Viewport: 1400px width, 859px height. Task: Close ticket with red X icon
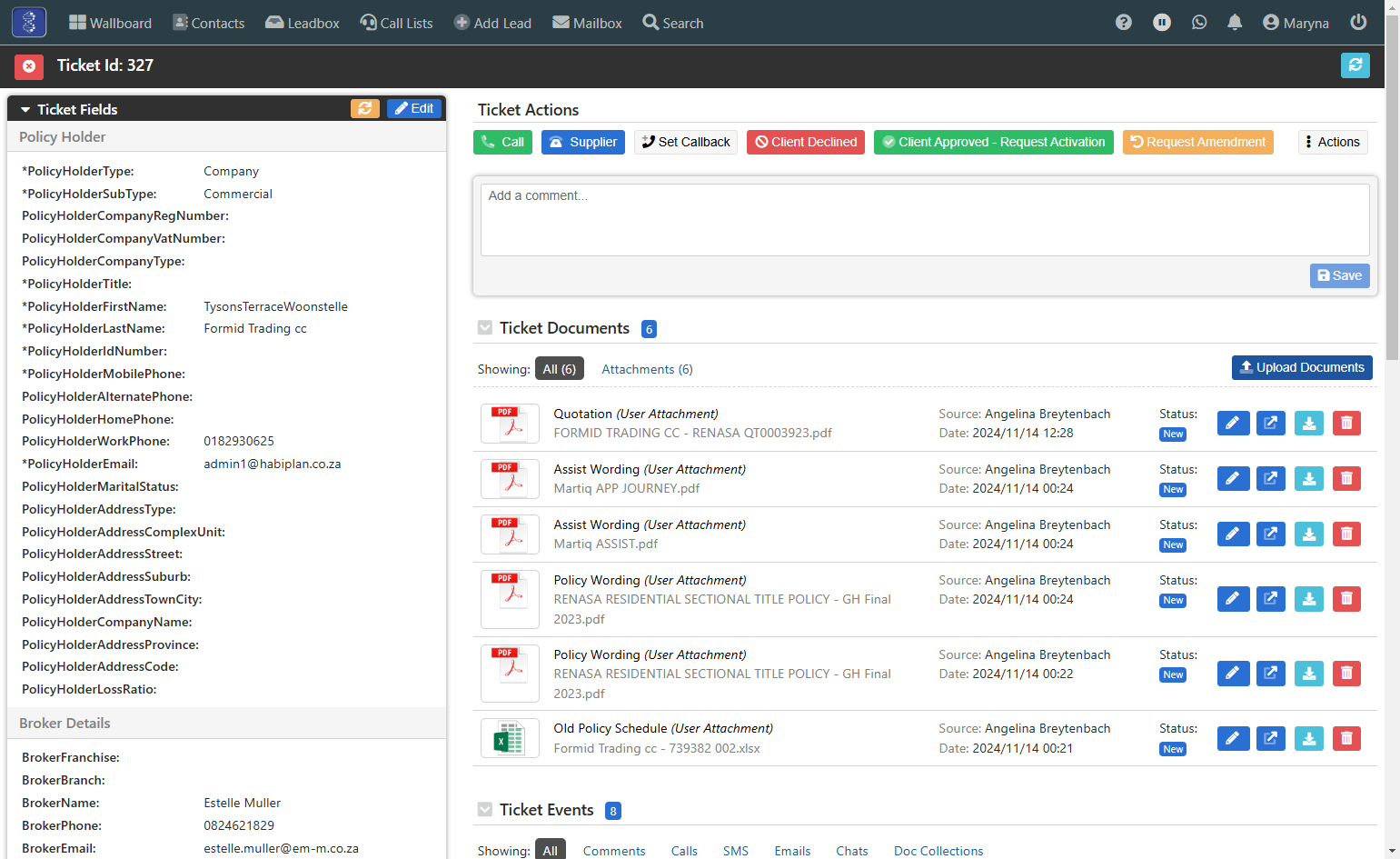click(x=29, y=65)
